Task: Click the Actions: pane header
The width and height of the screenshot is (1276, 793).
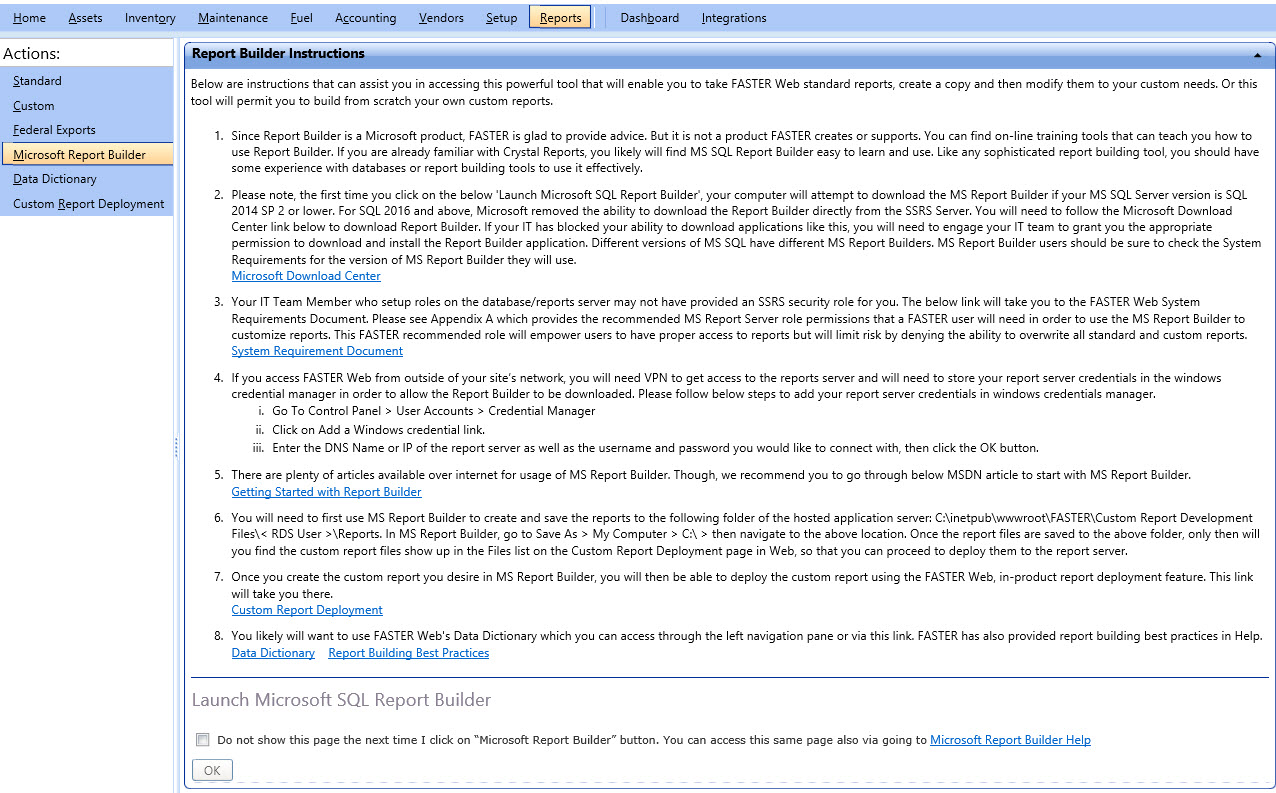Action: [x=32, y=53]
